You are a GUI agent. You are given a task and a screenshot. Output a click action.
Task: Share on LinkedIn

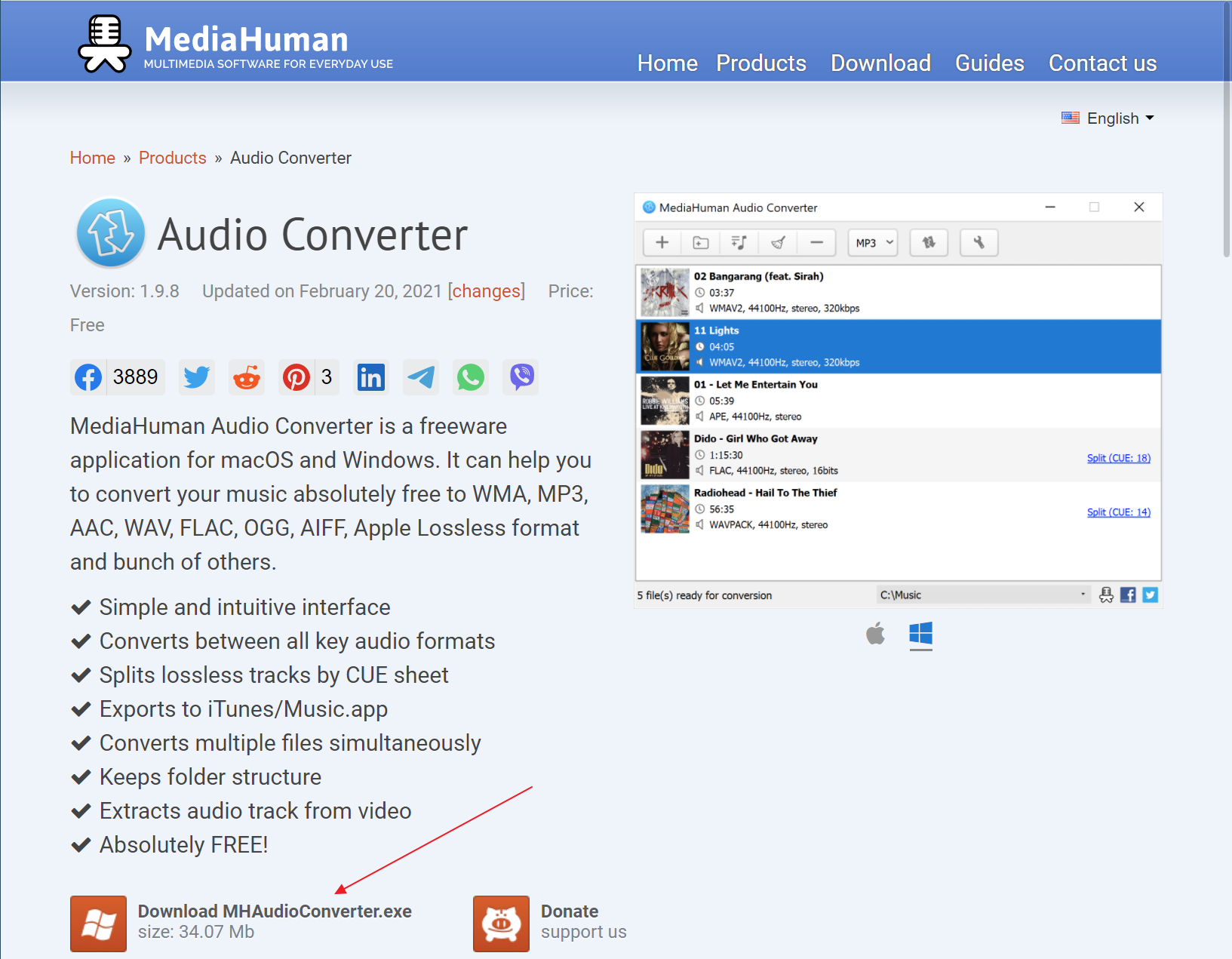[x=371, y=377]
